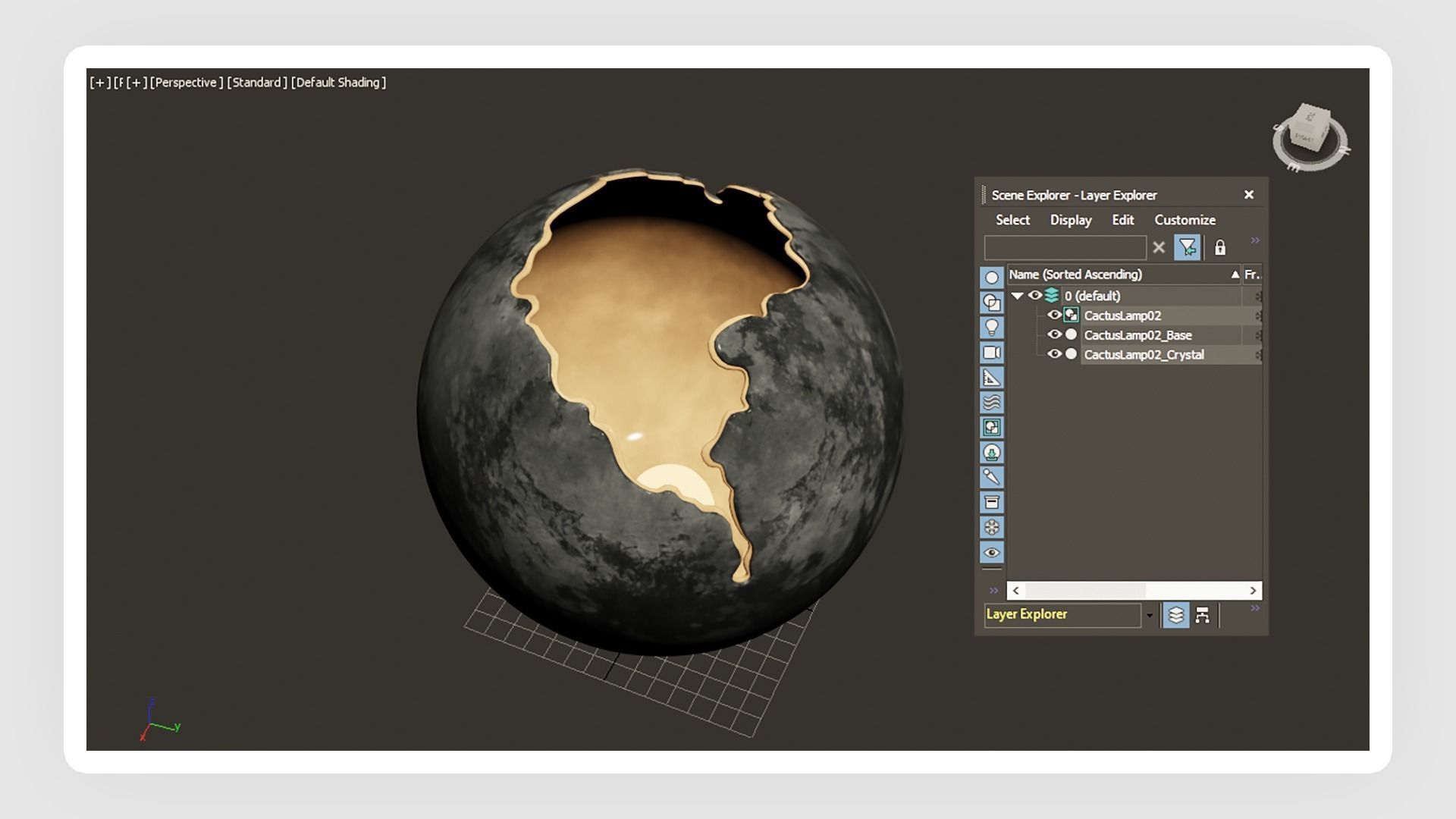Toggle the selection filter funnel icon
The width and height of the screenshot is (1456, 819).
pyautogui.click(x=1187, y=247)
